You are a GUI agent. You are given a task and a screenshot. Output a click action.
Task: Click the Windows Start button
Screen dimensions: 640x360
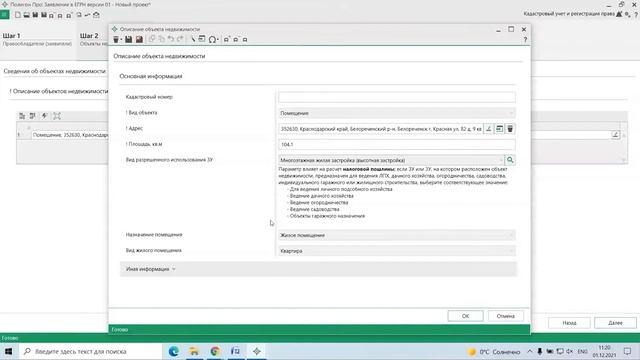(x=9, y=351)
